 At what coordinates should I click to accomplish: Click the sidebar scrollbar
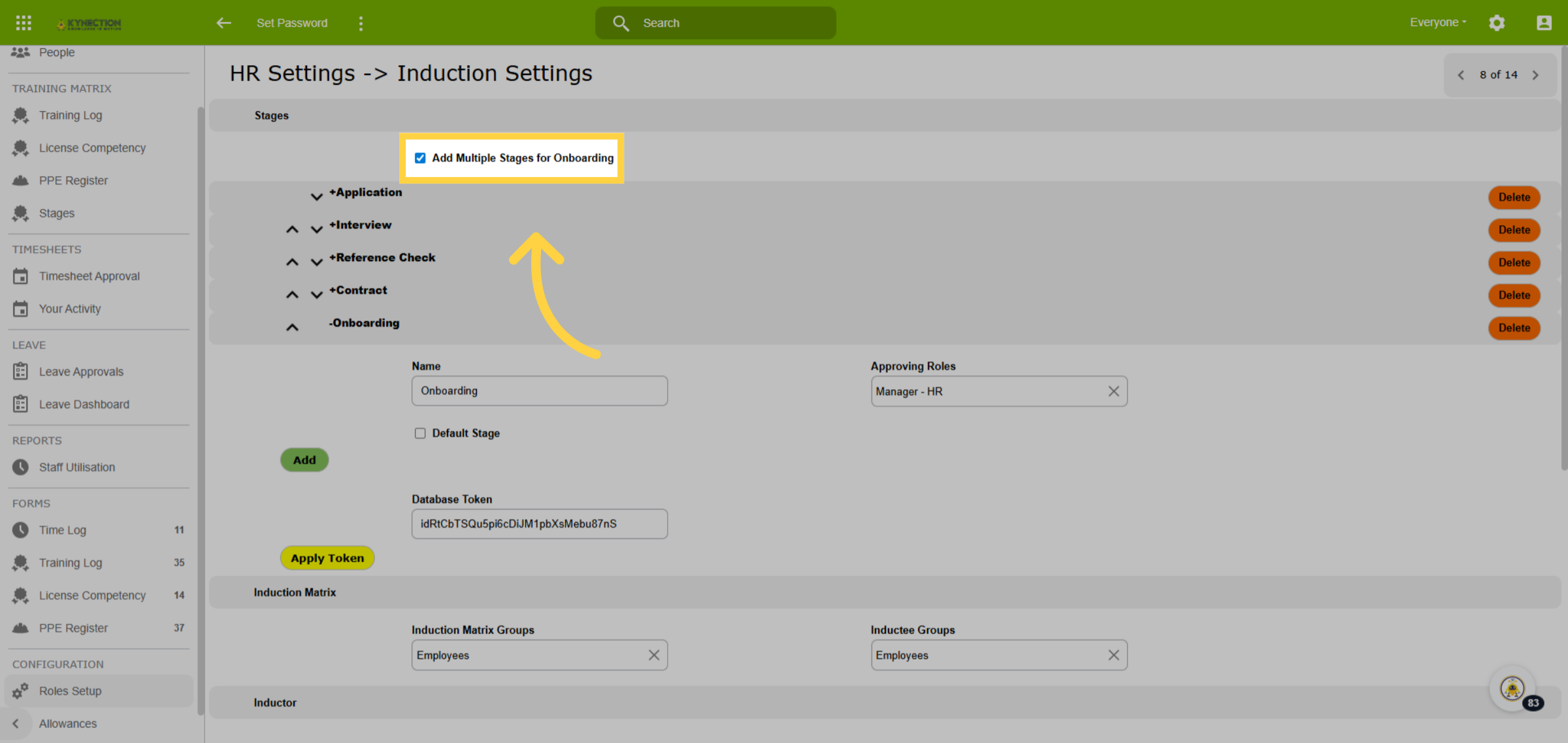pyautogui.click(x=200, y=411)
